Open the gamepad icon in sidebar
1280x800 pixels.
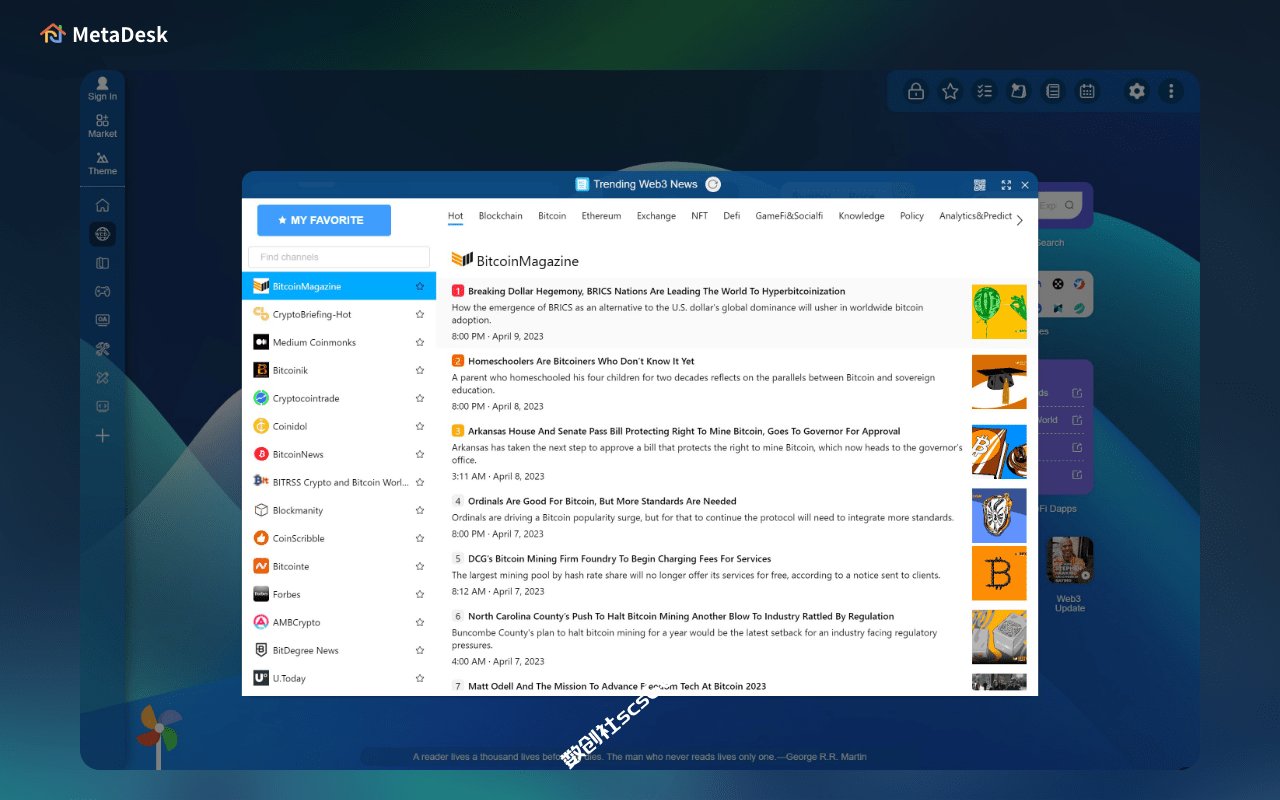[102, 292]
